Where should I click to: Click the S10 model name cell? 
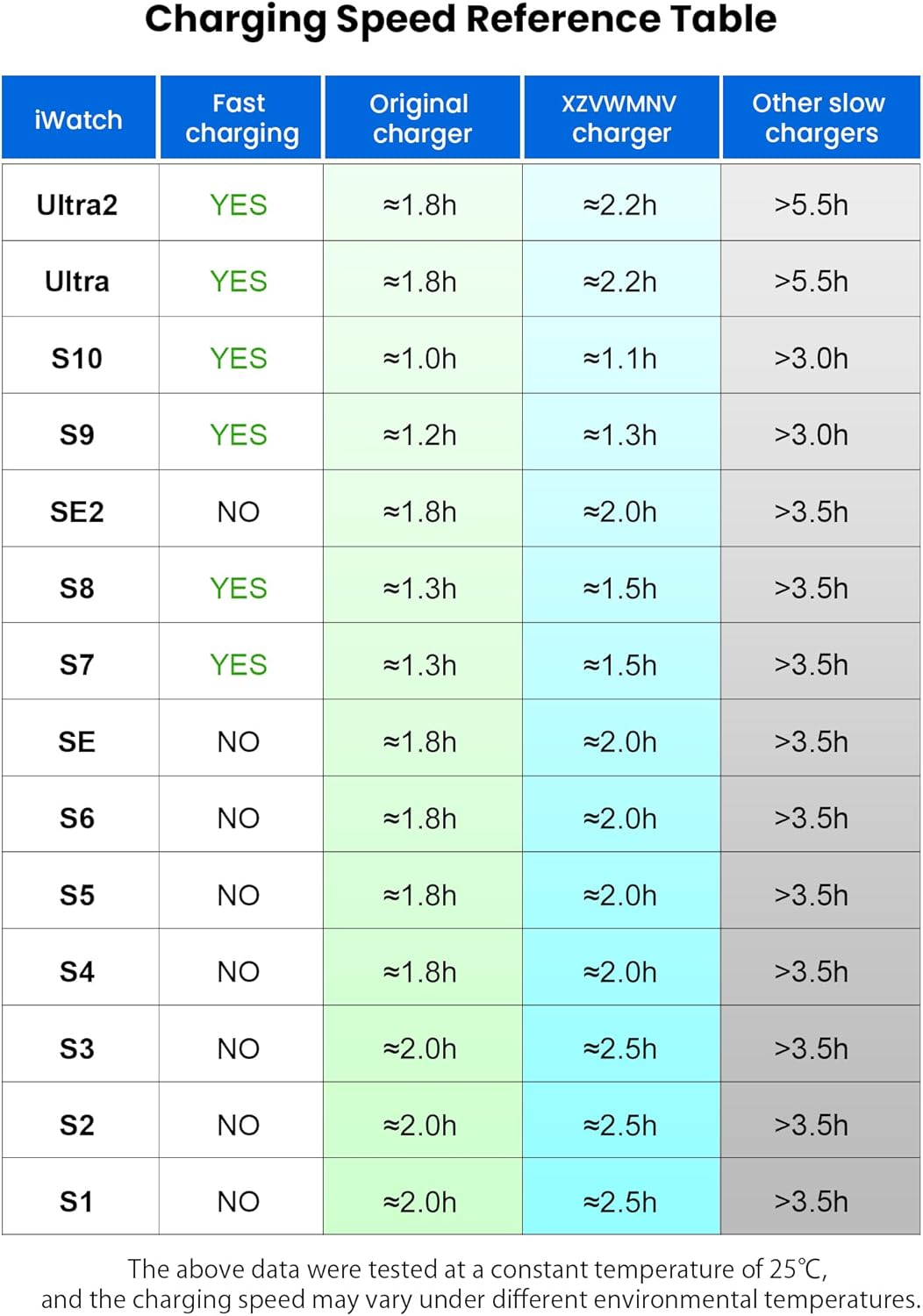pos(77,359)
